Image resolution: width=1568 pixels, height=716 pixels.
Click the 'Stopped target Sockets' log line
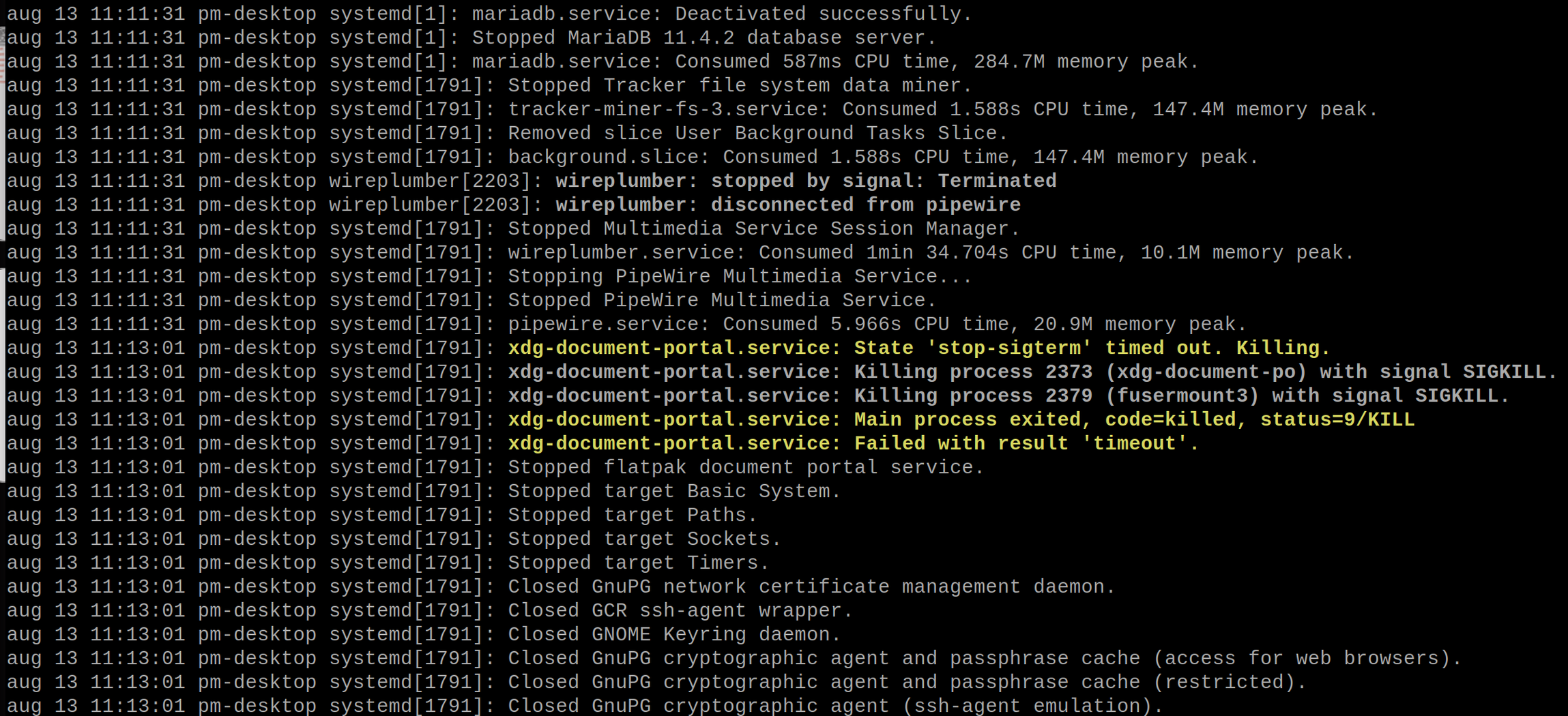click(x=394, y=539)
